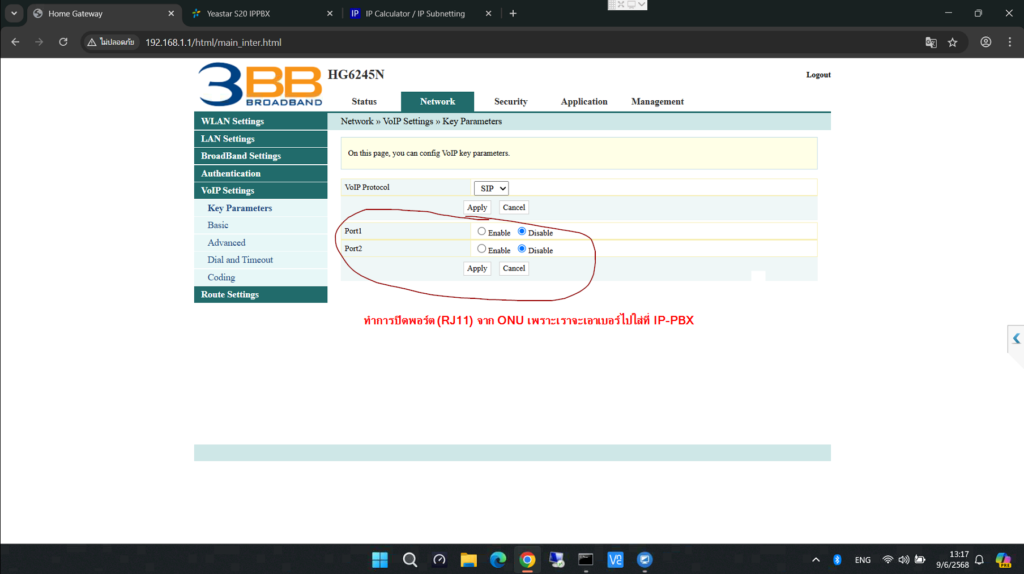Open Windows Start menu
1024x574 pixels.
pyautogui.click(x=380, y=560)
